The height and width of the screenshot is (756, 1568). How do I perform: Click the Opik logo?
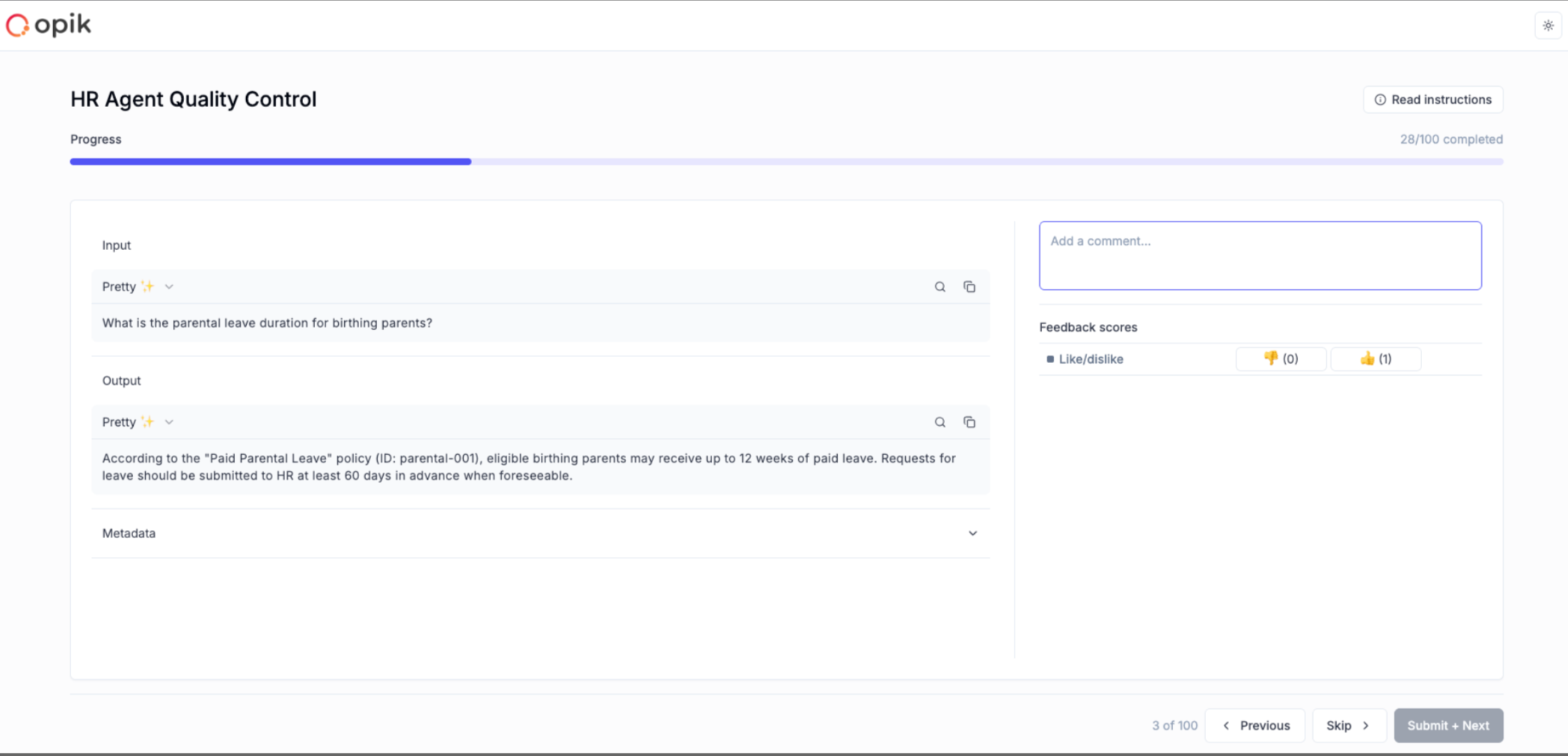pyautogui.click(x=47, y=24)
